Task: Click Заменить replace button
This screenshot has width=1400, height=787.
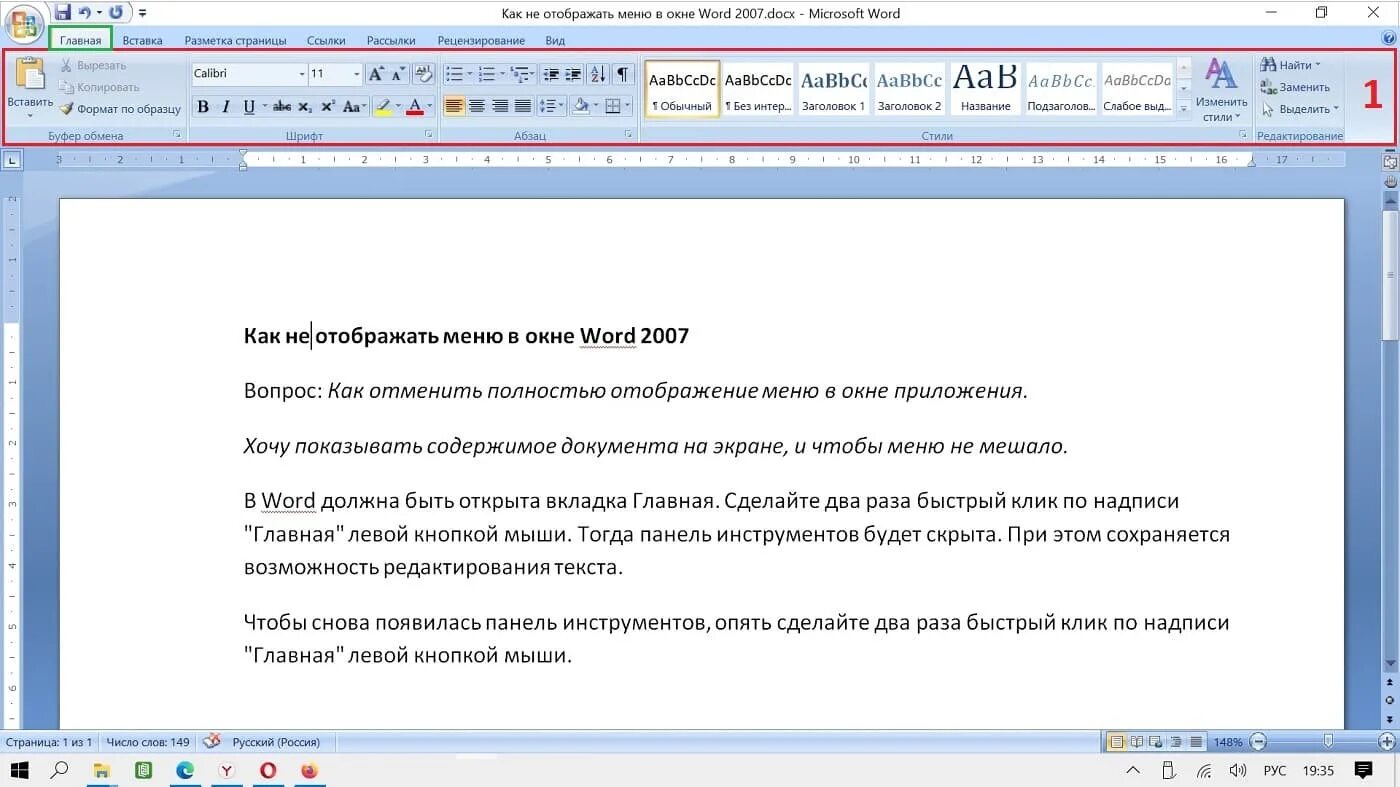Action: tap(1295, 87)
